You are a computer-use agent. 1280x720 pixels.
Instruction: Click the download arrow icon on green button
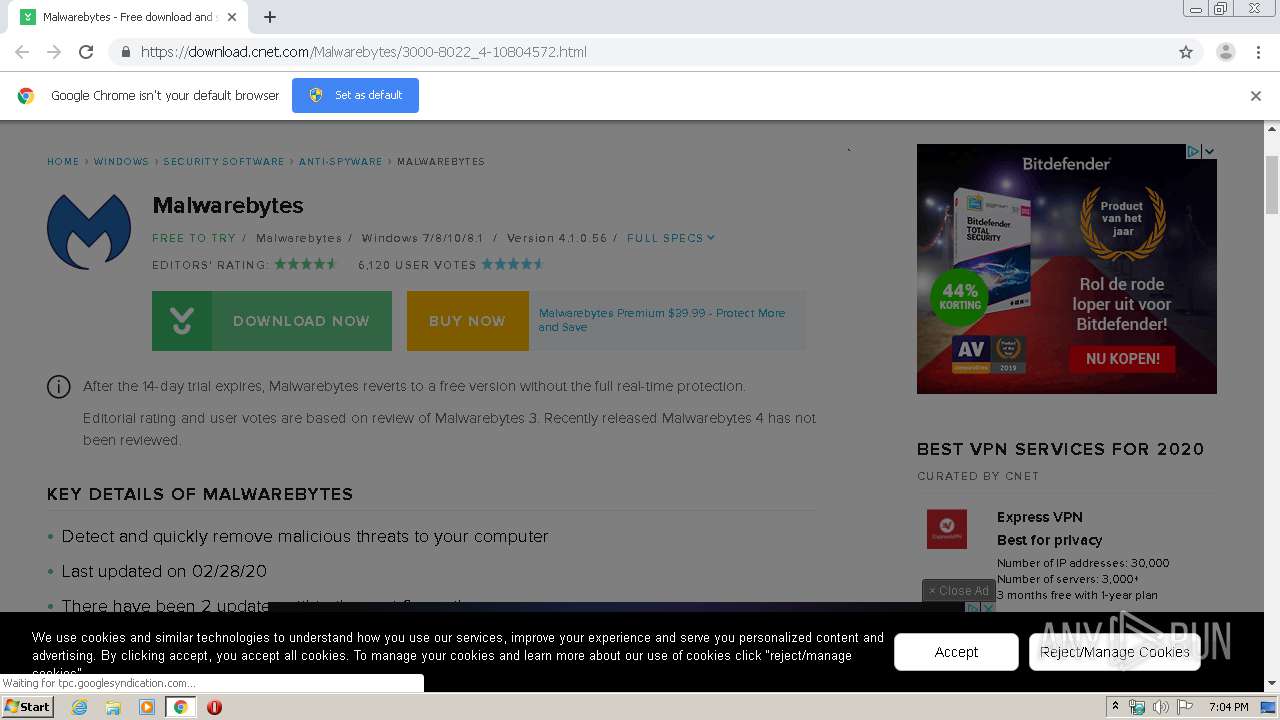coord(182,321)
